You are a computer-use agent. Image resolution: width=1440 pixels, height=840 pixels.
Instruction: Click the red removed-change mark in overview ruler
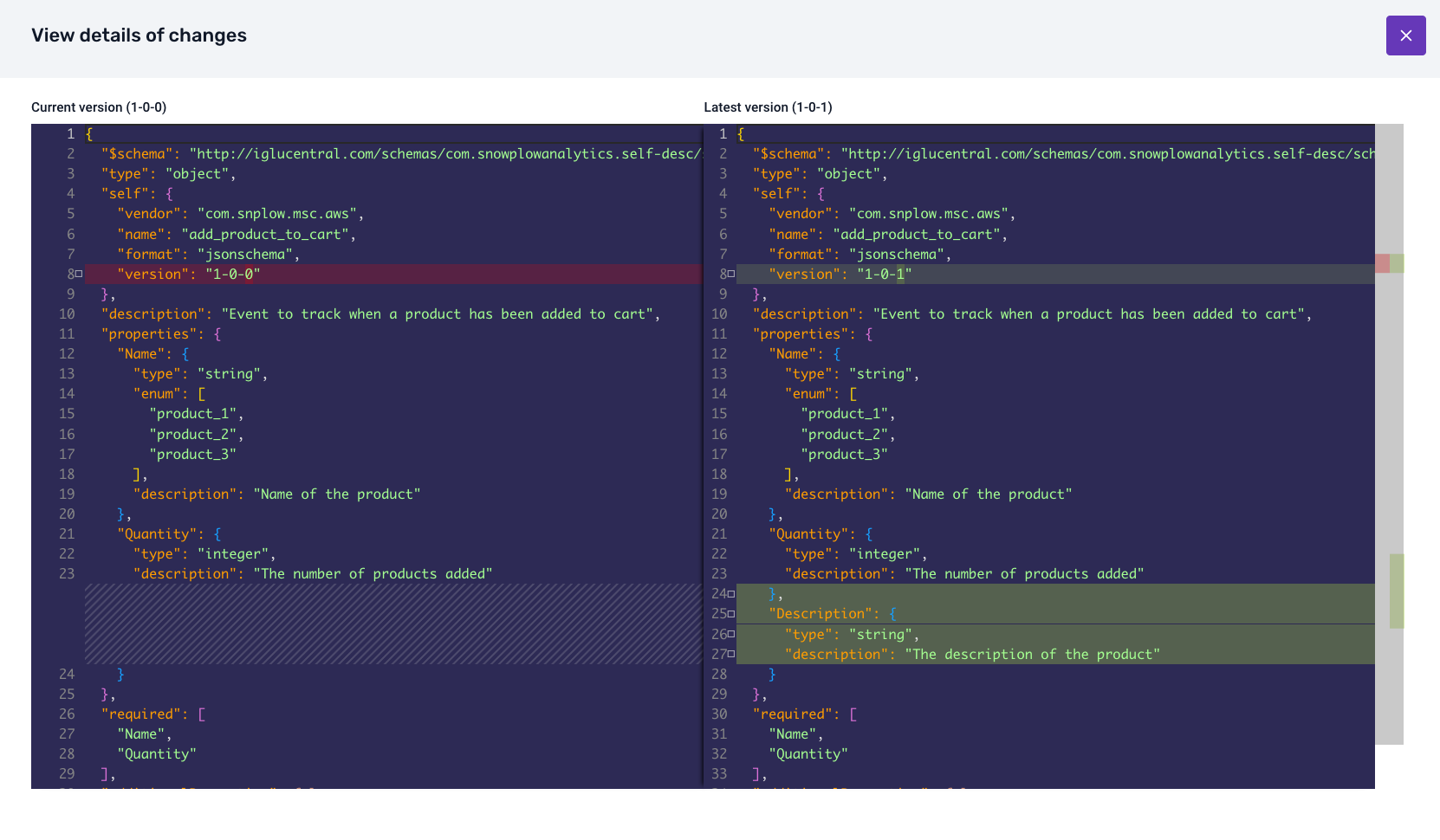(x=1382, y=263)
